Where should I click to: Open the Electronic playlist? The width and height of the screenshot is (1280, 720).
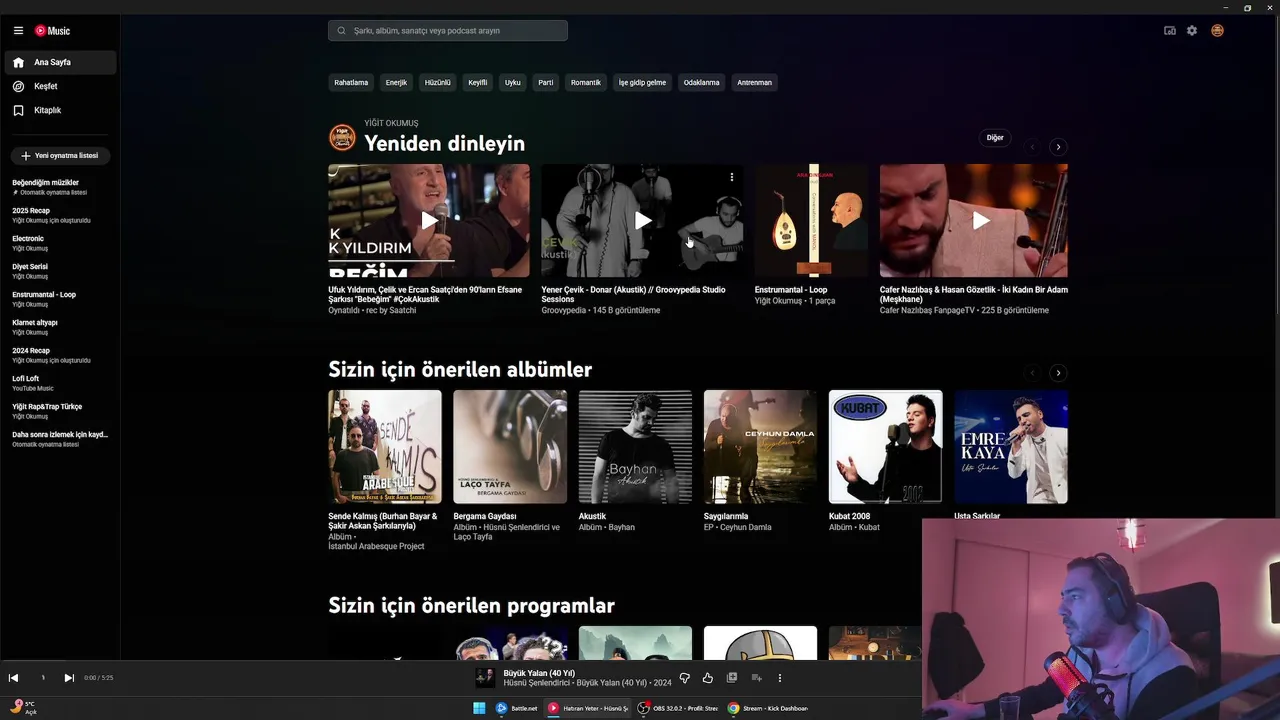point(60,243)
